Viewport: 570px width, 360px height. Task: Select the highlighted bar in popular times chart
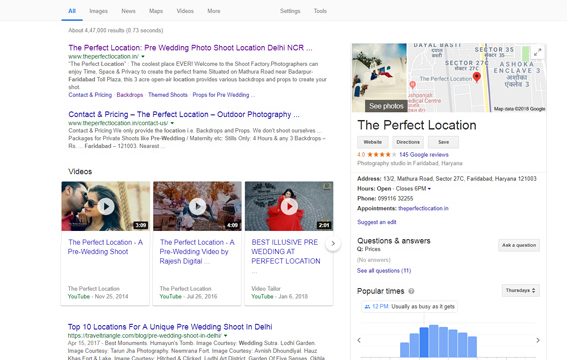[x=424, y=342]
